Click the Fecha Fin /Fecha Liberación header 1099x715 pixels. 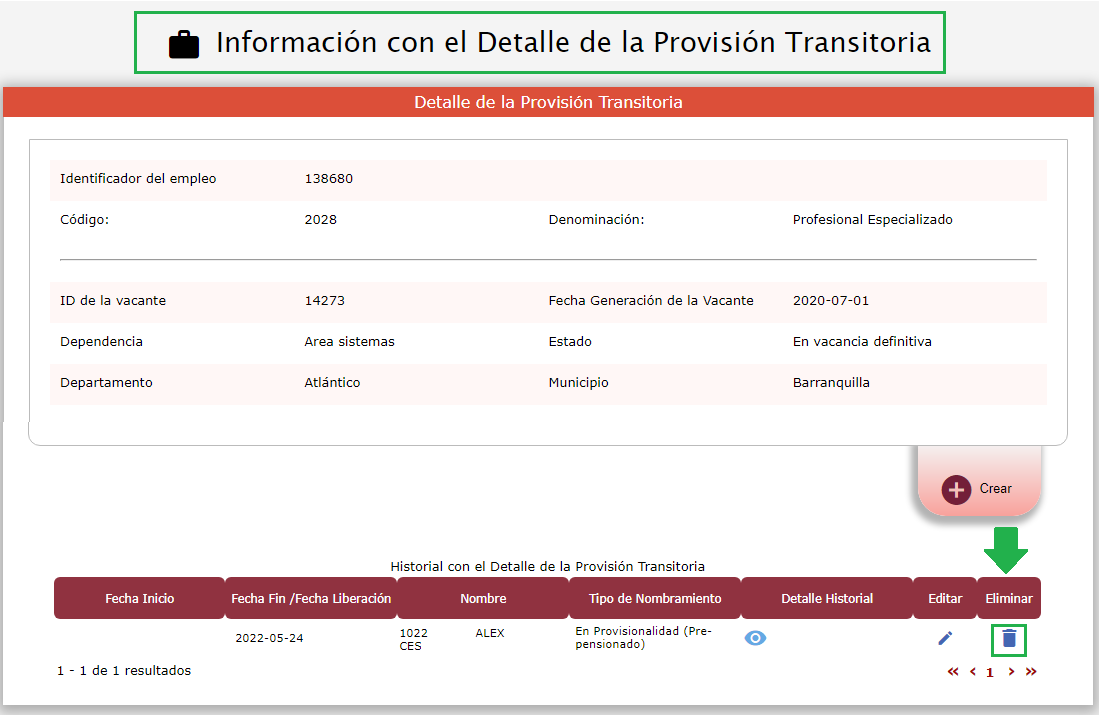pos(311,599)
